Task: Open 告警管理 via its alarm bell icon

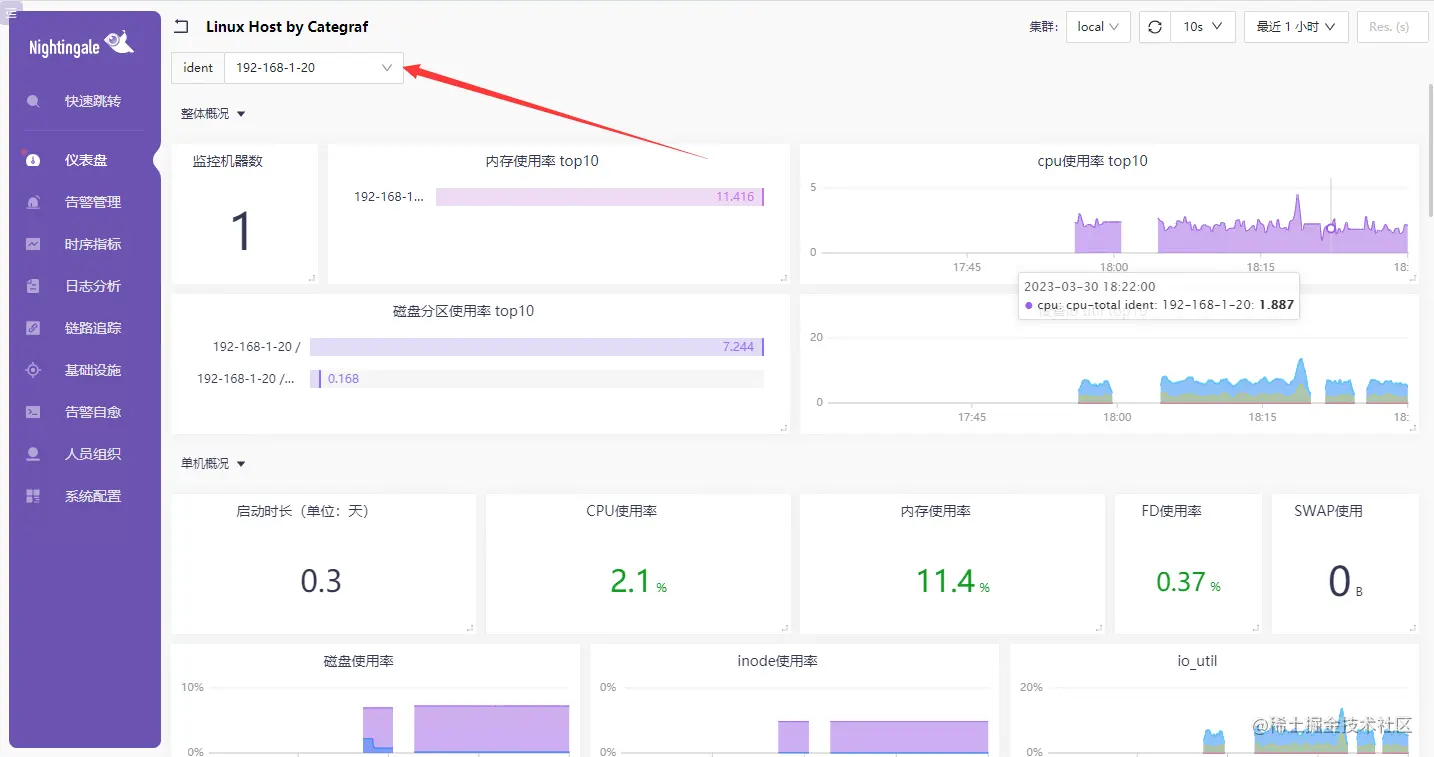Action: point(34,202)
